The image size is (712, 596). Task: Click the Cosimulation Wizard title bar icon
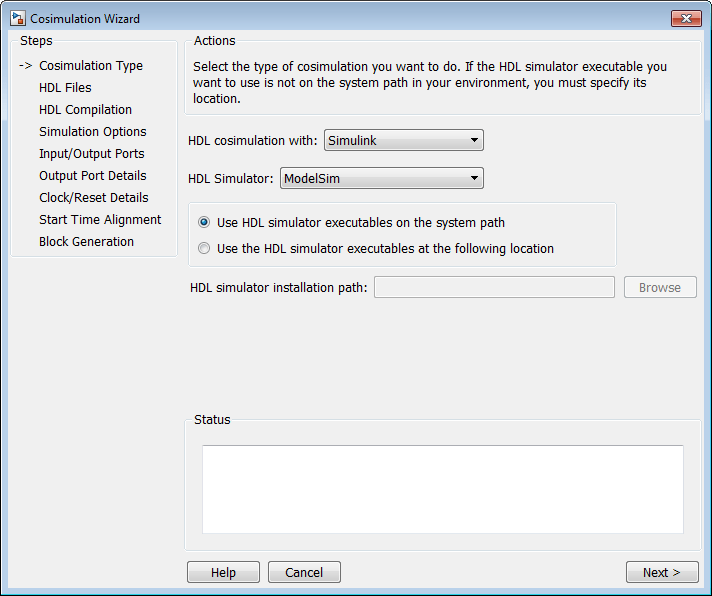[17, 19]
